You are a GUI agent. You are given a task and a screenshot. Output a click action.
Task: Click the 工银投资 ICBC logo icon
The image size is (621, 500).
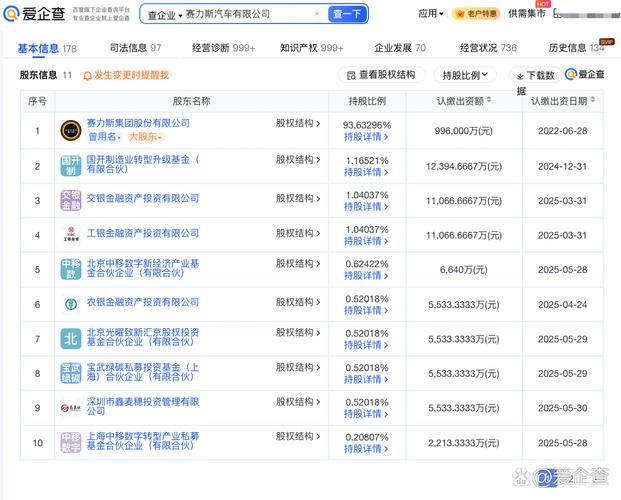click(x=71, y=235)
